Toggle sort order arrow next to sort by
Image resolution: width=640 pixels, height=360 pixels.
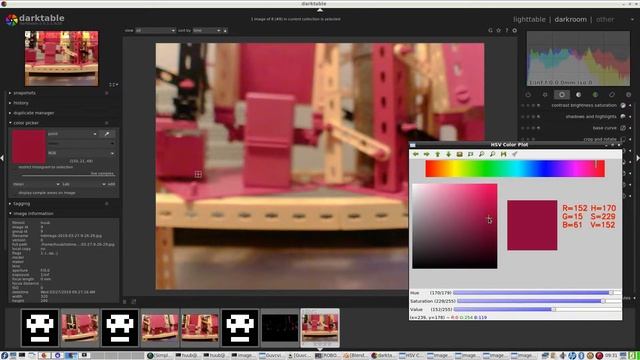pyautogui.click(x=225, y=31)
